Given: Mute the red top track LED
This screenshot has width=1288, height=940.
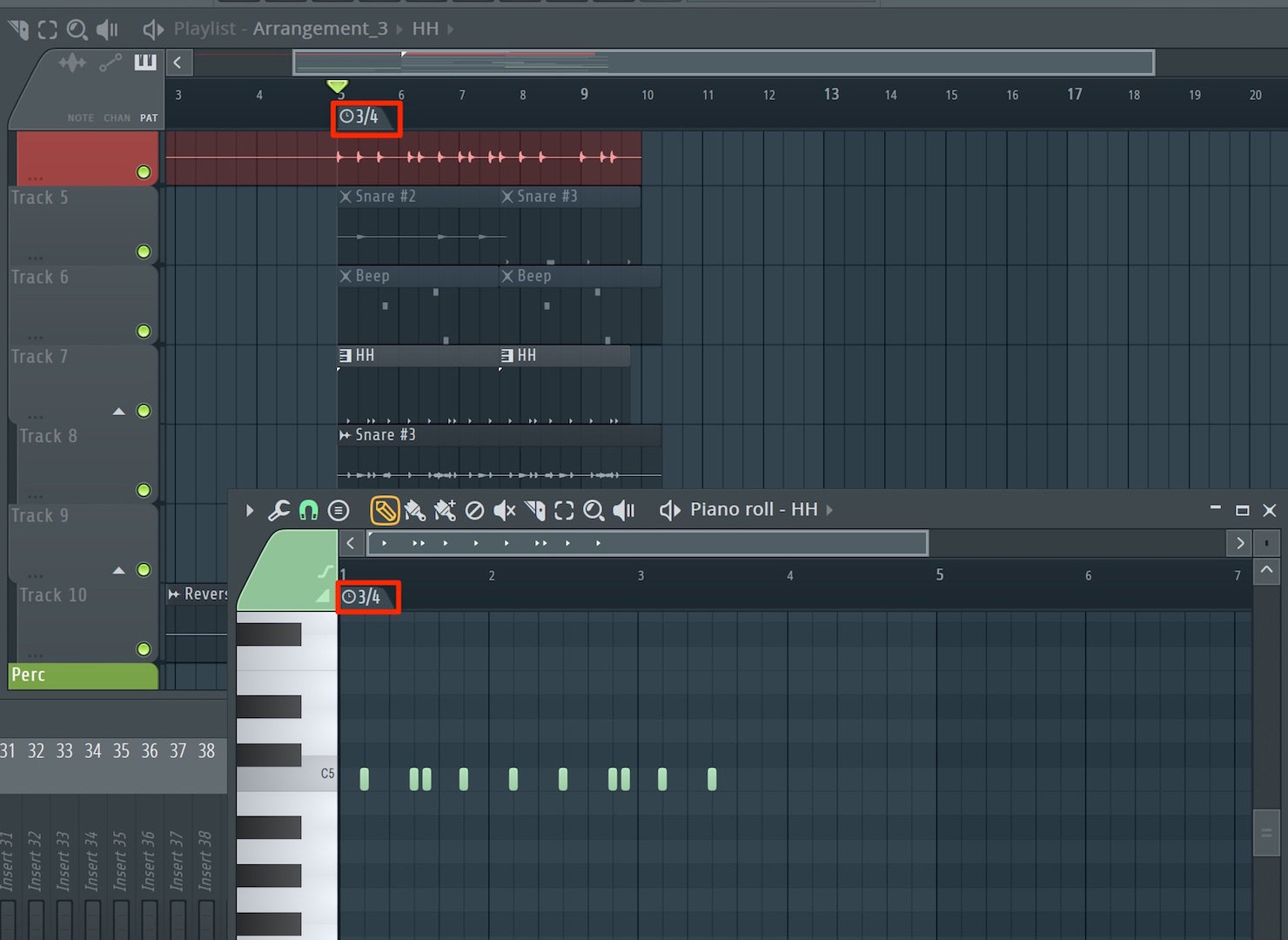Looking at the screenshot, I should pyautogui.click(x=144, y=172).
